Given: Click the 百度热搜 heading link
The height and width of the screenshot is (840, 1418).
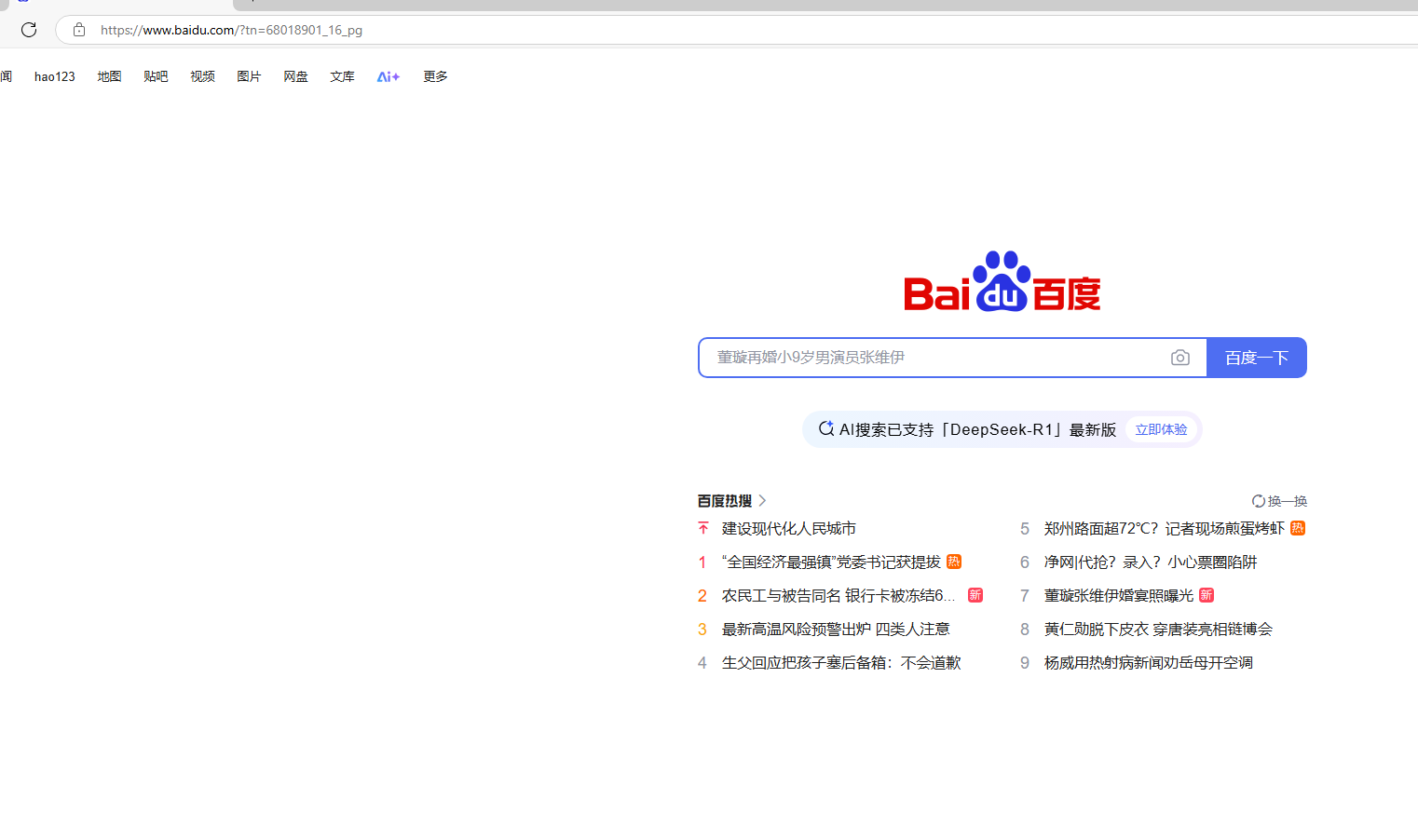Looking at the screenshot, I should [x=725, y=501].
